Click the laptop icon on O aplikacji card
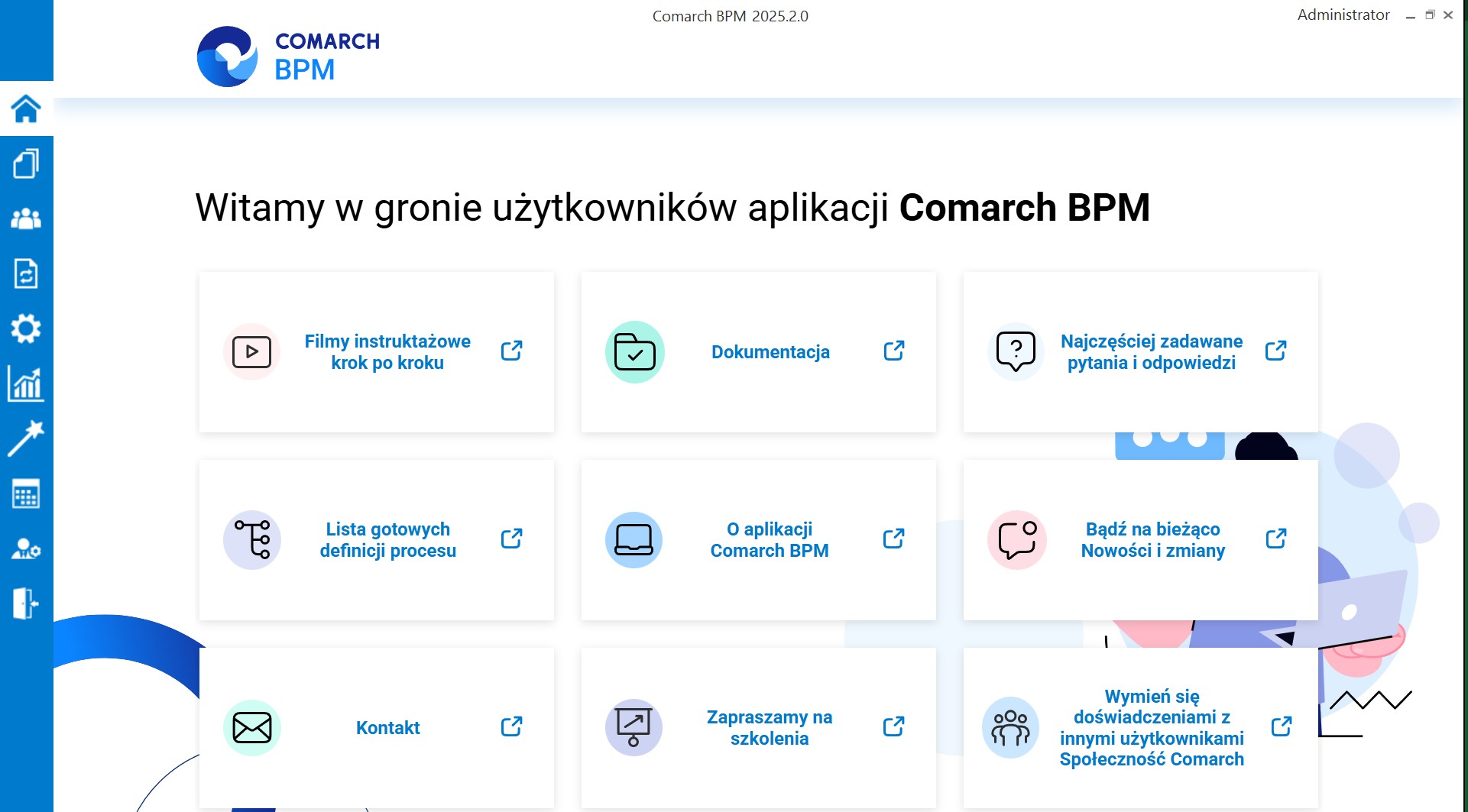The width and height of the screenshot is (1468, 812). pyautogui.click(x=634, y=540)
